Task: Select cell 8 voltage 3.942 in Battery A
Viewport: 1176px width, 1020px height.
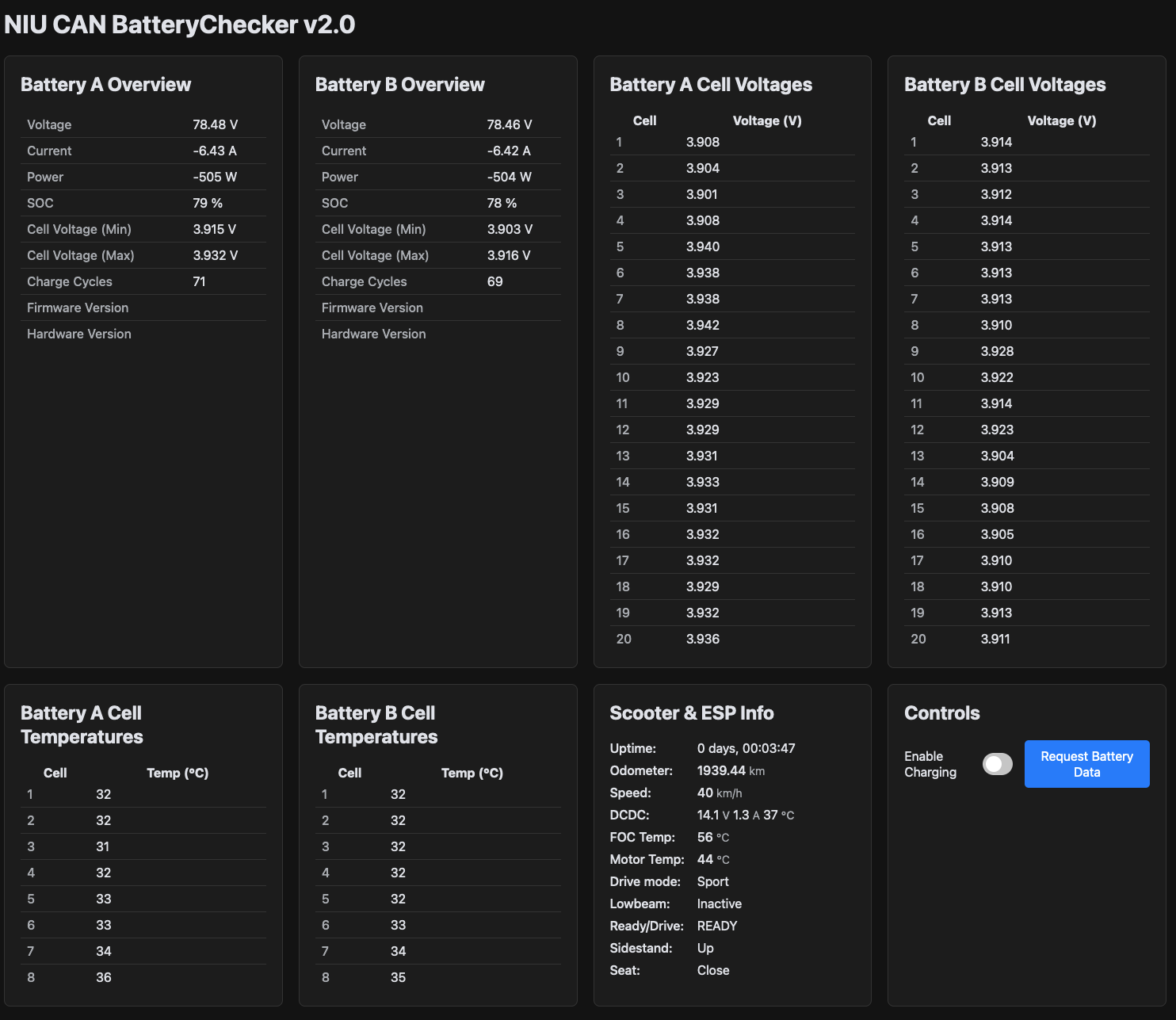Action: tap(702, 325)
